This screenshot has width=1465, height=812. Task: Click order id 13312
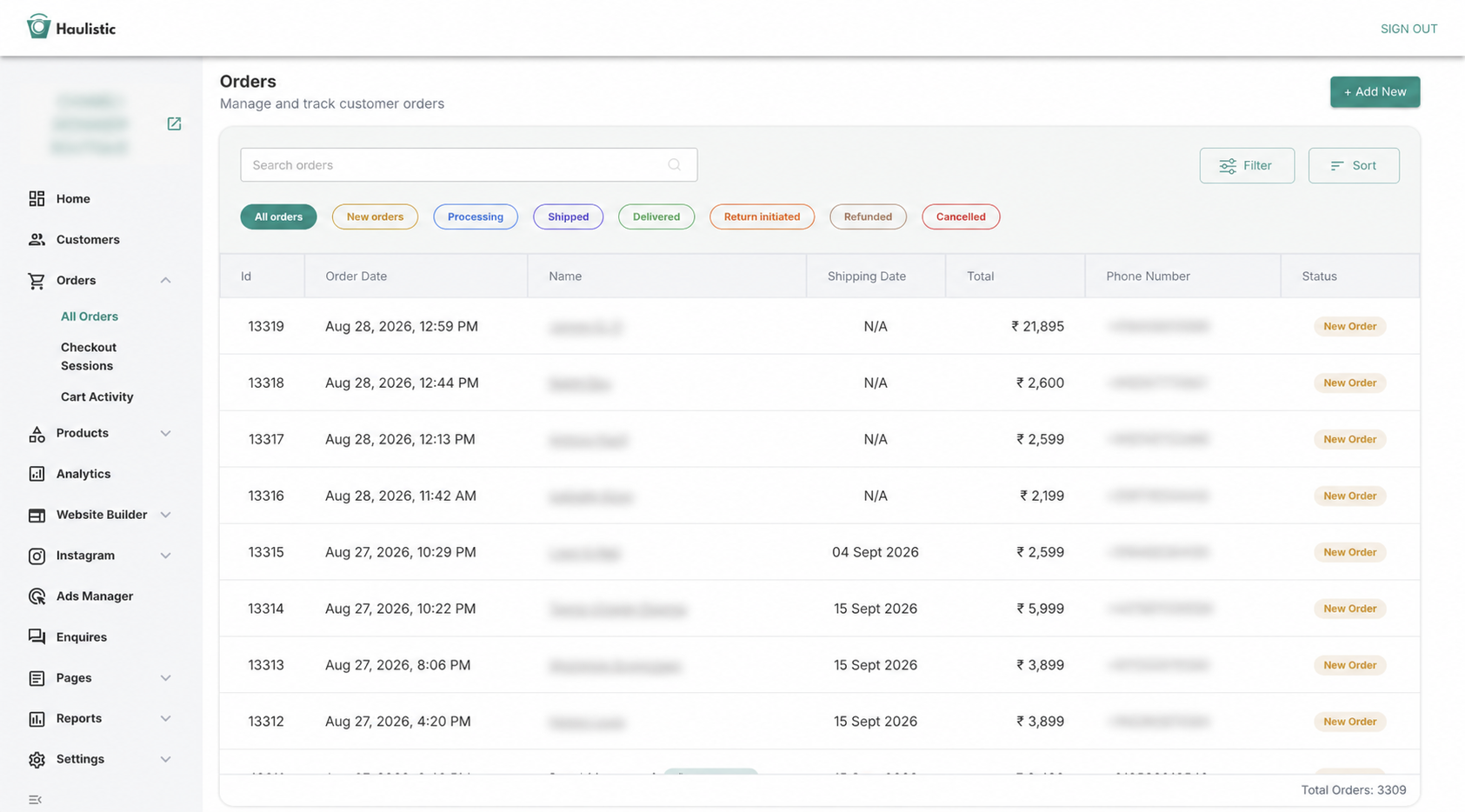(266, 722)
